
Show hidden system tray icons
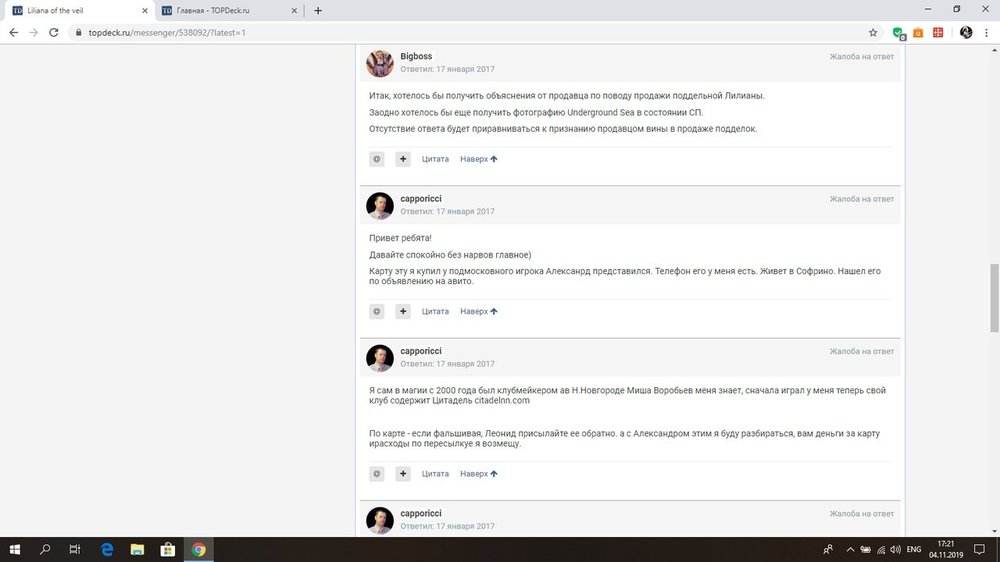coord(848,549)
